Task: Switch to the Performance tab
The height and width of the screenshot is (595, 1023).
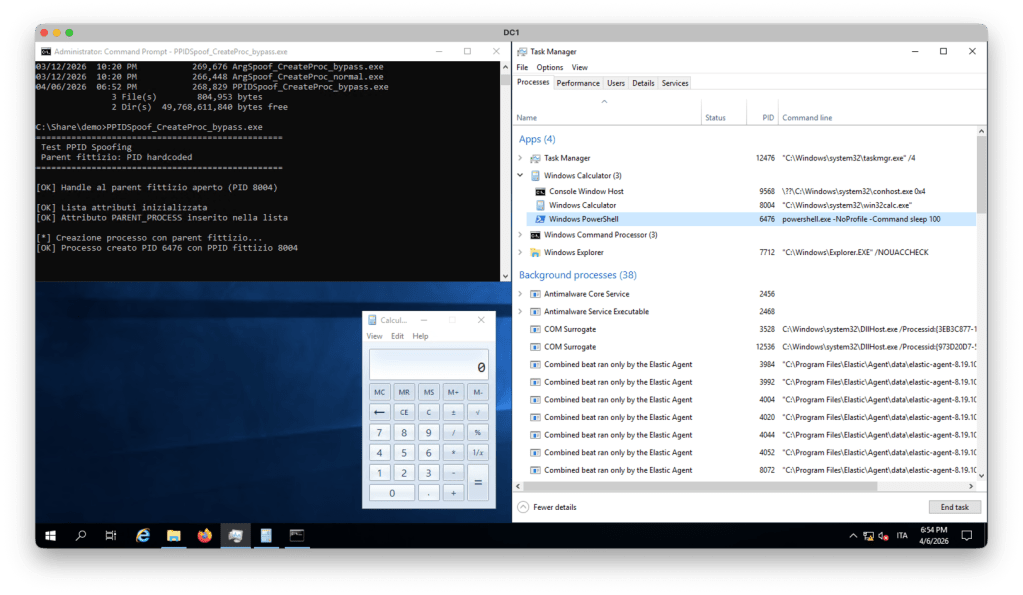Action: 578,83
